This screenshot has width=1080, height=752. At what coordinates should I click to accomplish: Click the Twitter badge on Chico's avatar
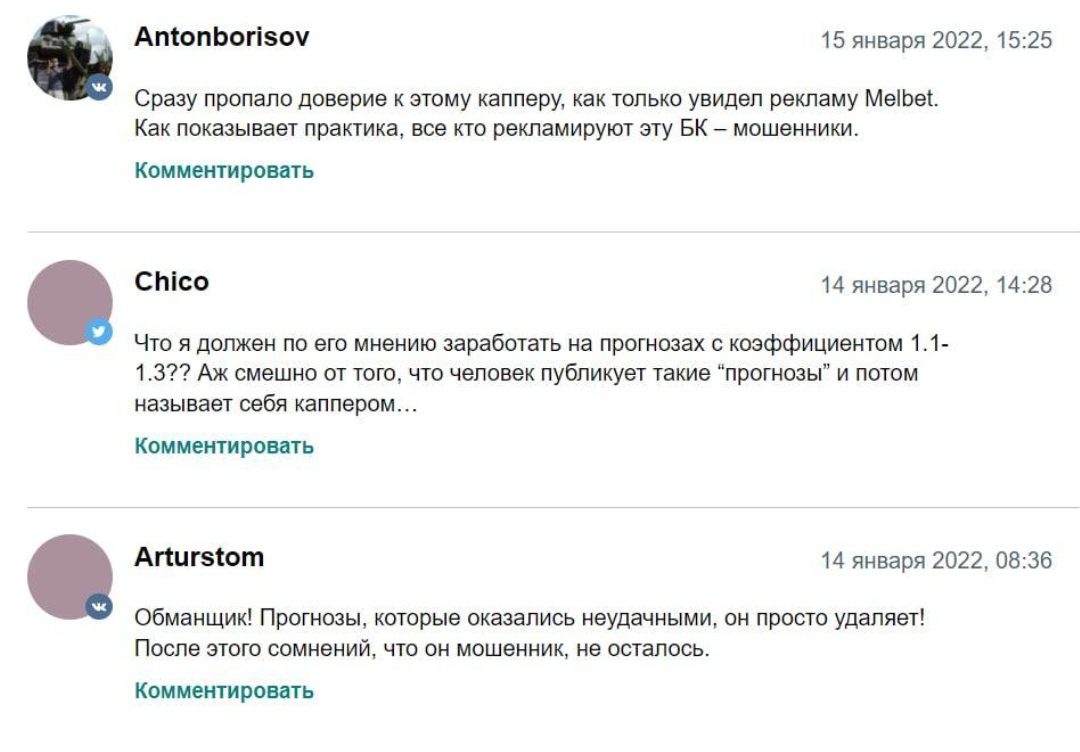(99, 331)
